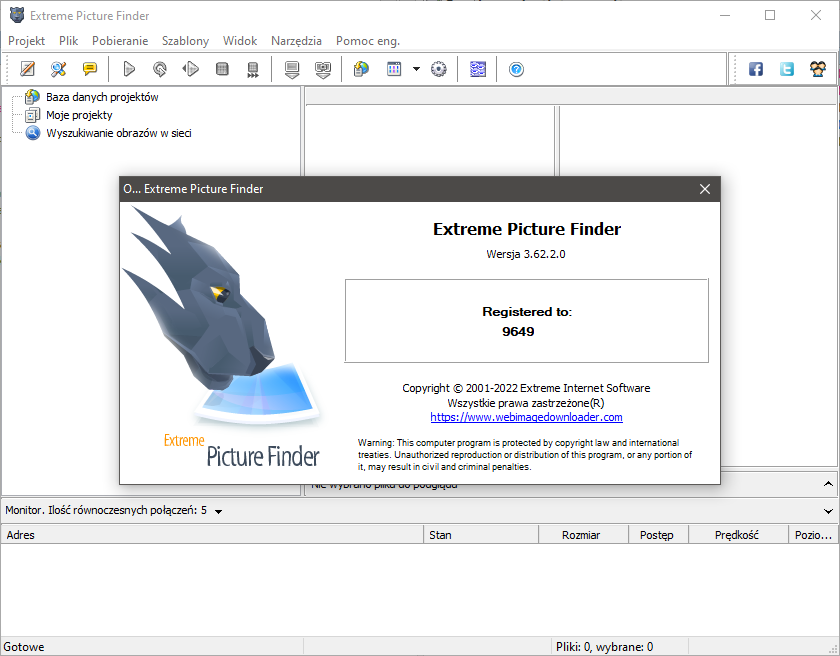The width and height of the screenshot is (840, 656).
Task: Select Baza danych projektów tree item
Action: (x=102, y=97)
